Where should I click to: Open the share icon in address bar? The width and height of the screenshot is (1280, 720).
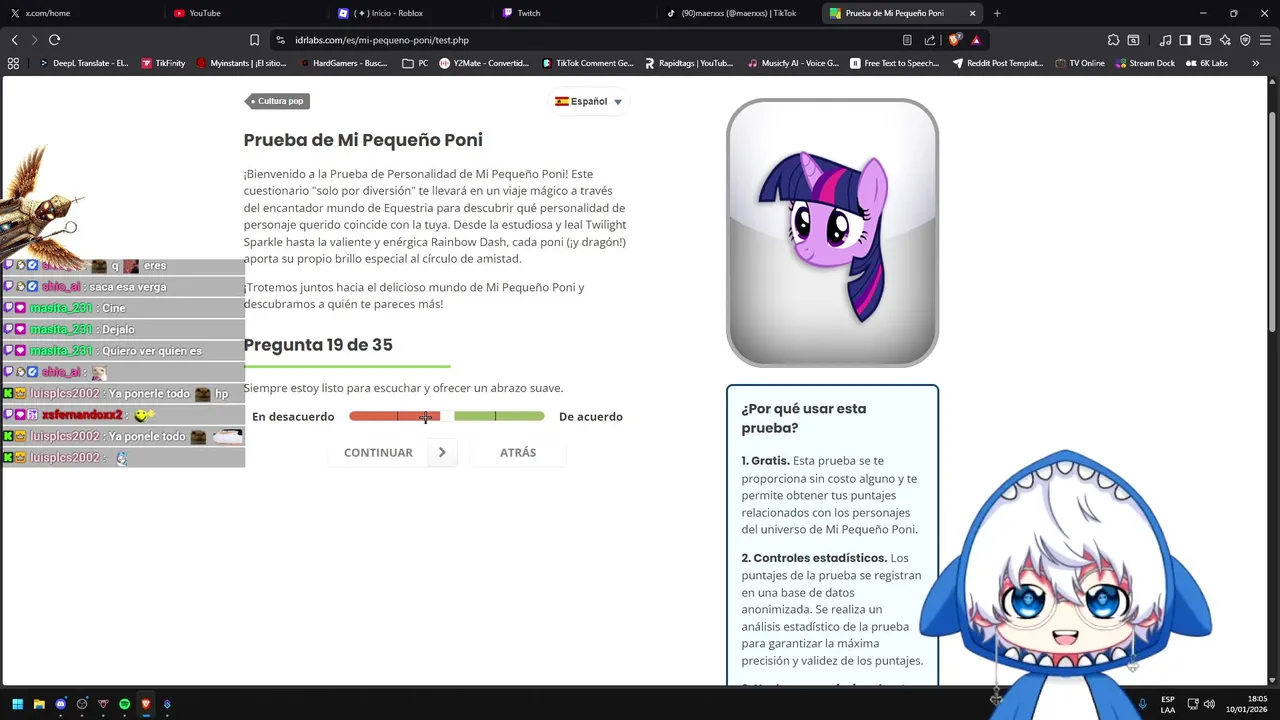[x=930, y=40]
